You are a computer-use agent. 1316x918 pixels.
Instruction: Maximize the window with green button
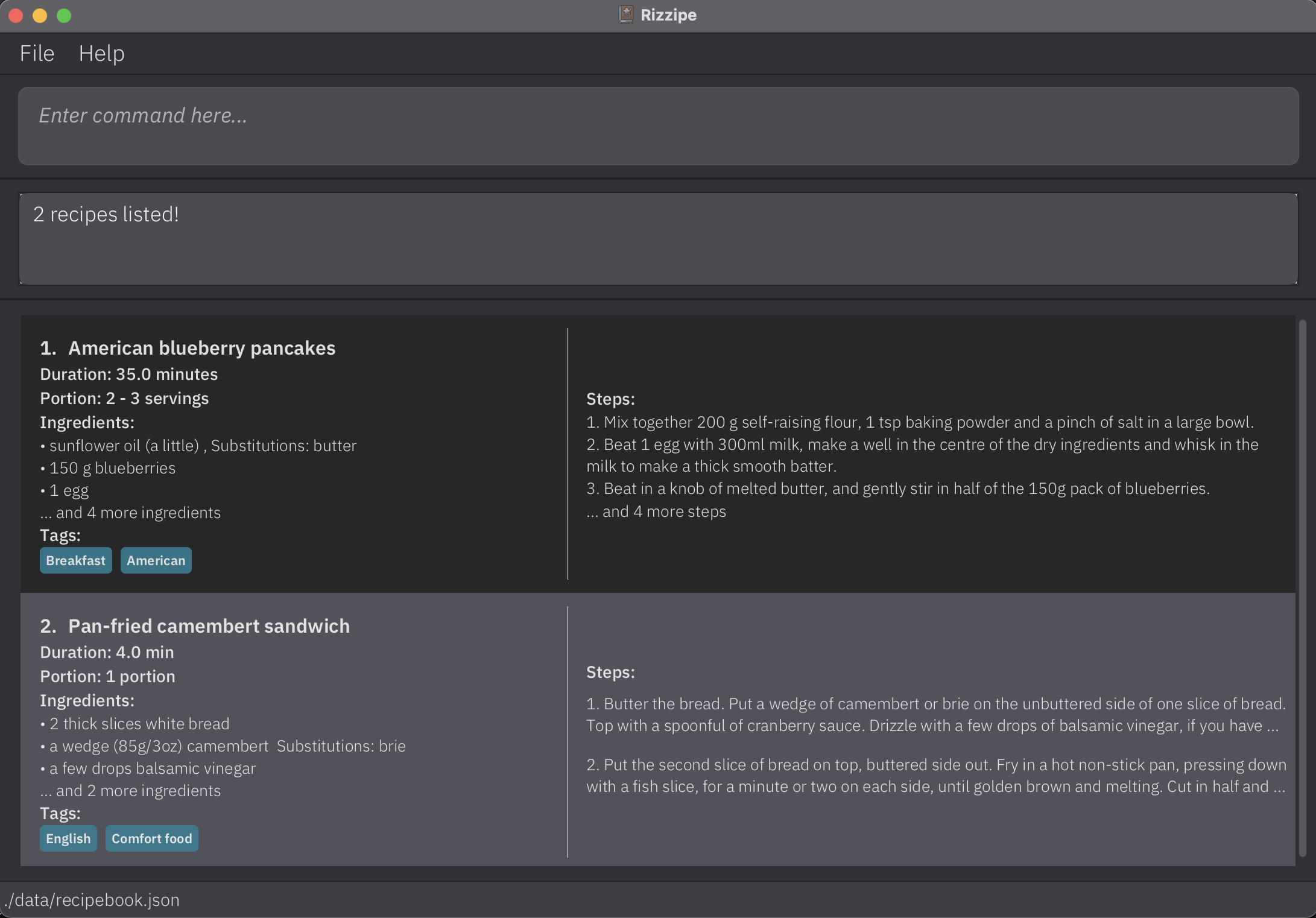64,16
